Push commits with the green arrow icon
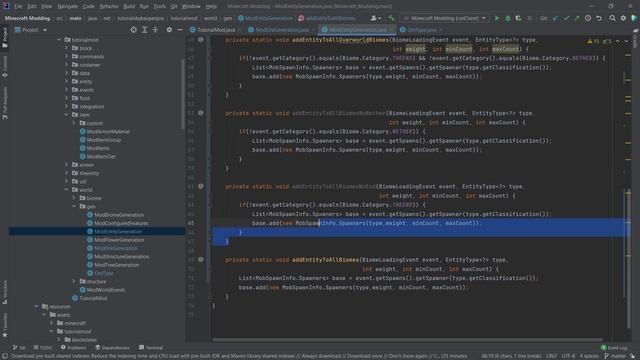Image resolution: width=640 pixels, height=360 pixels. tap(577, 18)
